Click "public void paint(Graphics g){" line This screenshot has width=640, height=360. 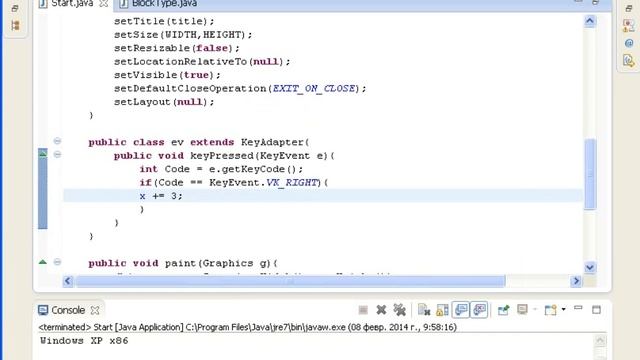tap(183, 263)
